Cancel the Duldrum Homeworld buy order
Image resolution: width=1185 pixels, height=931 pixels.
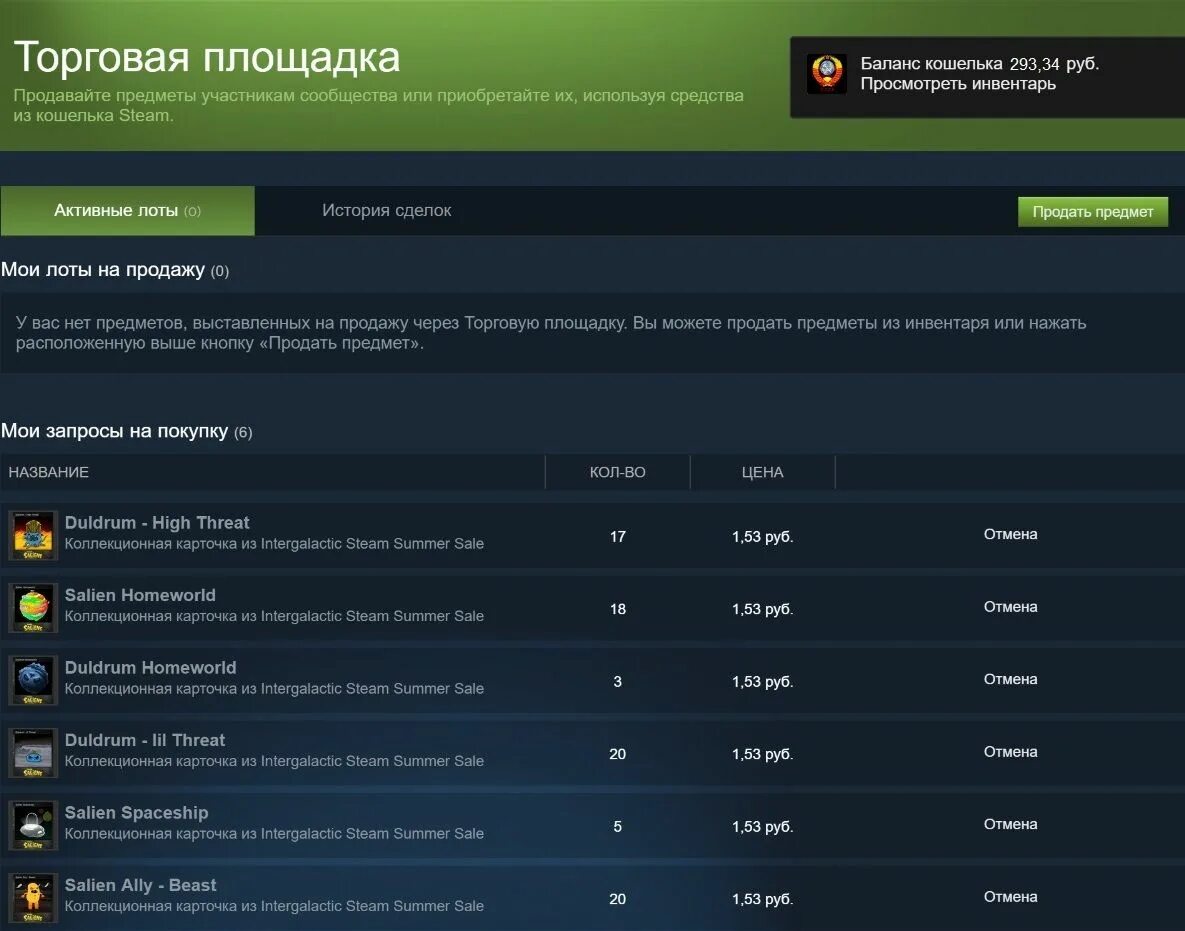pos(1010,679)
